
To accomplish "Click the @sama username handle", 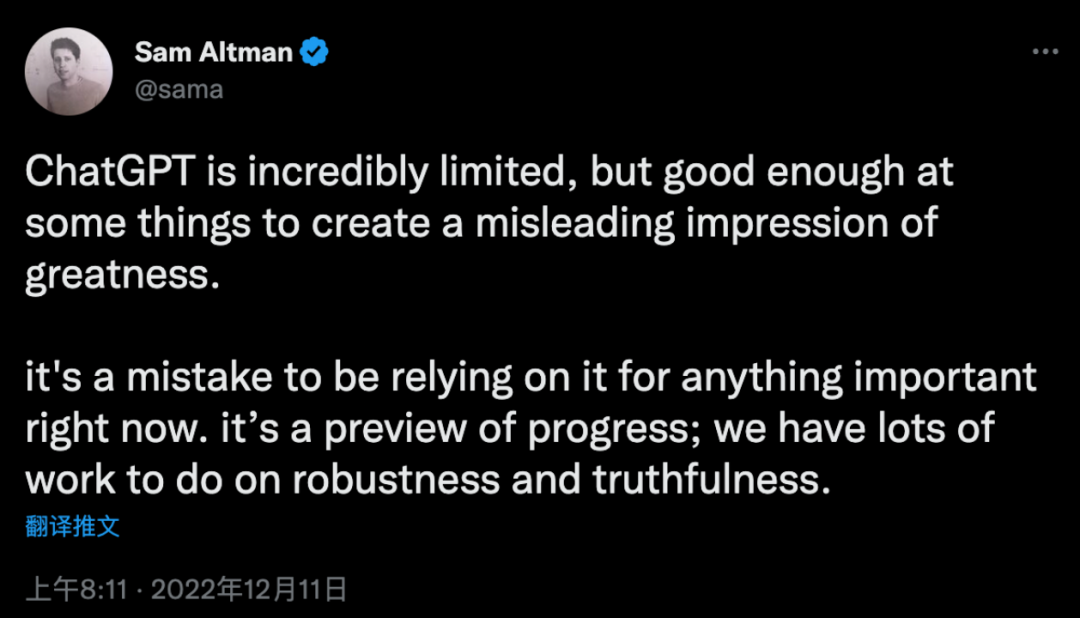I will tap(178, 89).
